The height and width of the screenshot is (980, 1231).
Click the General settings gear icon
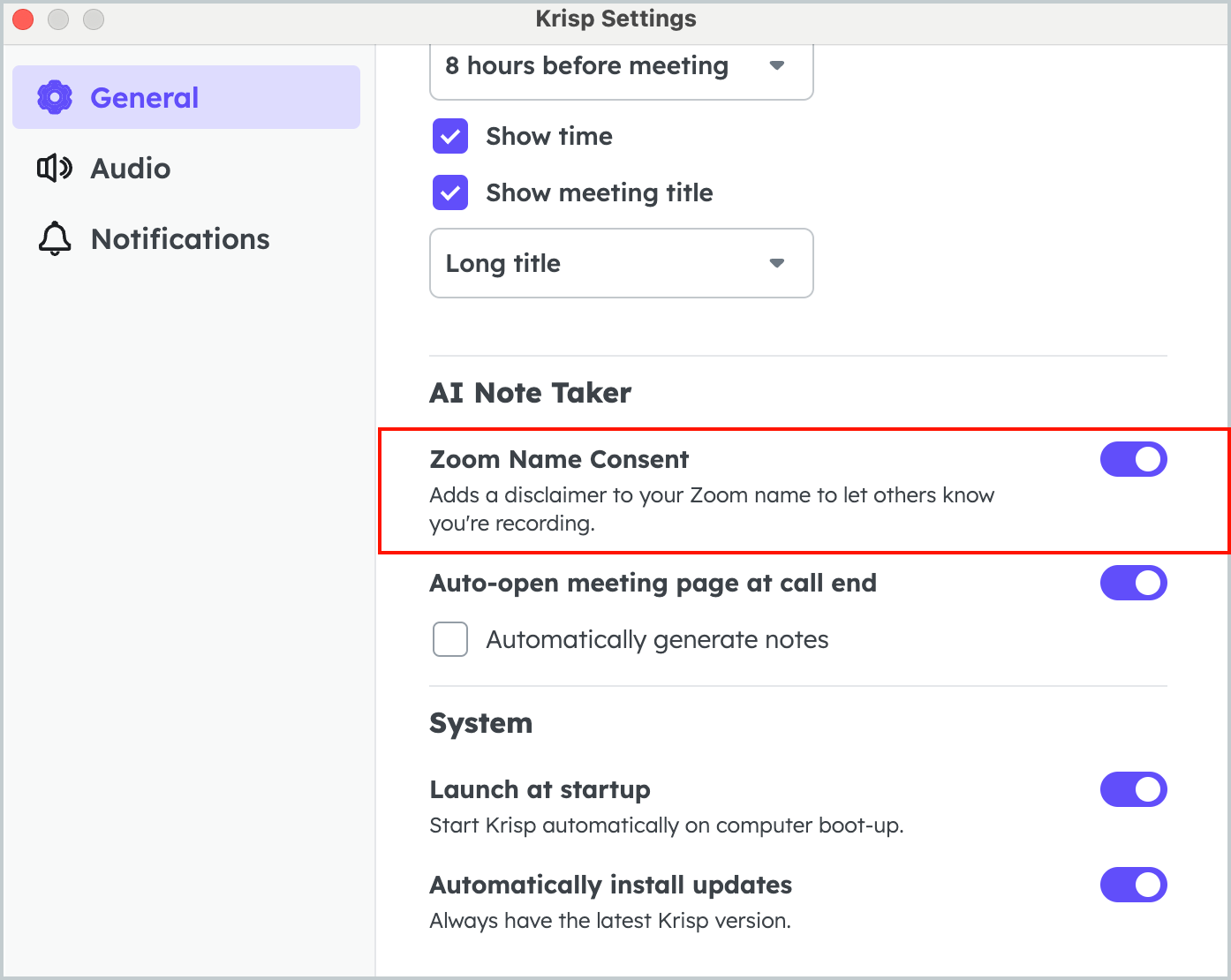55,97
